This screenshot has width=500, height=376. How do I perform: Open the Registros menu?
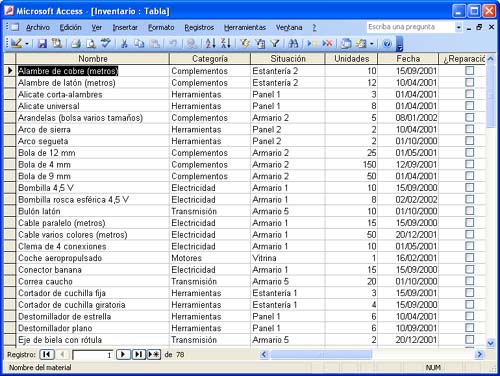point(199,27)
